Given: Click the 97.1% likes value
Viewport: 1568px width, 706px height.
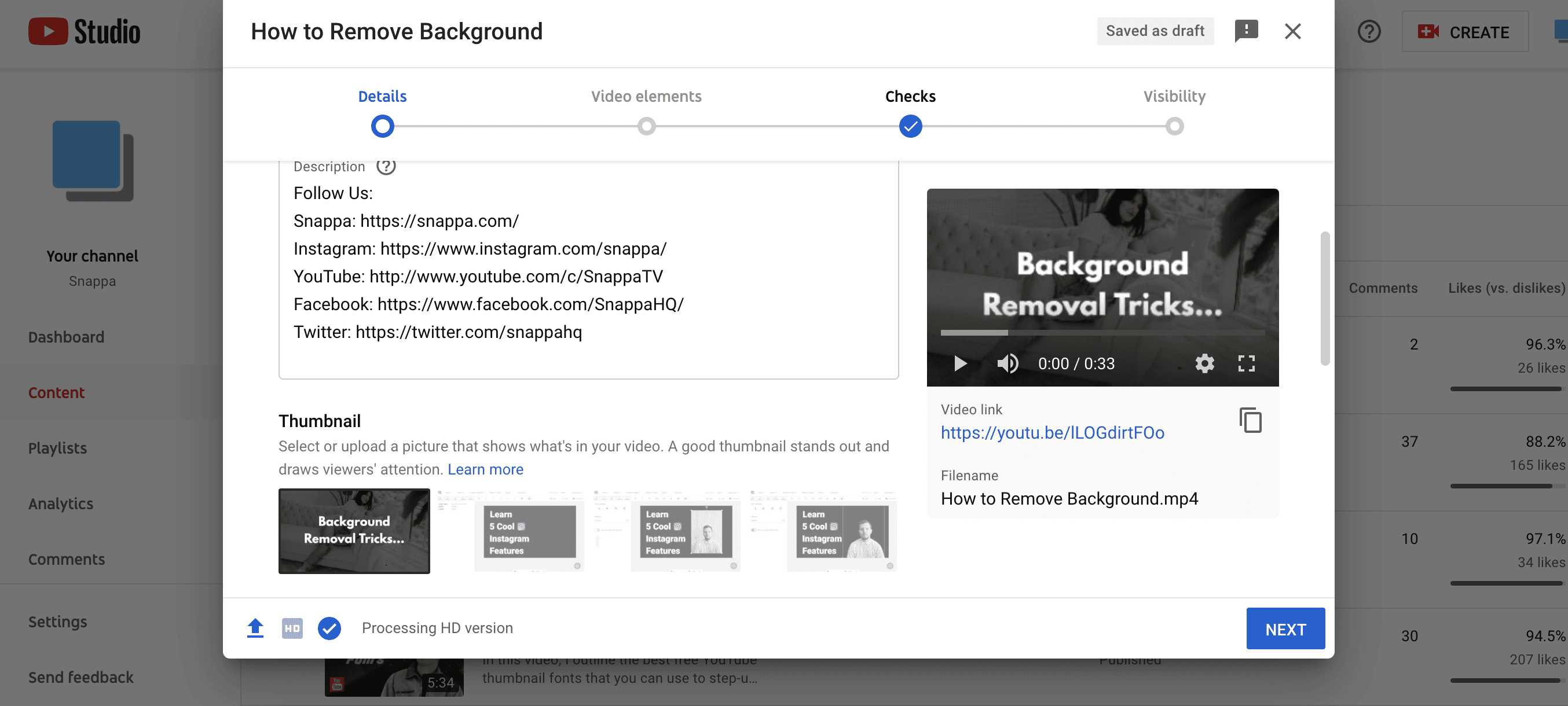Looking at the screenshot, I should [x=1544, y=539].
